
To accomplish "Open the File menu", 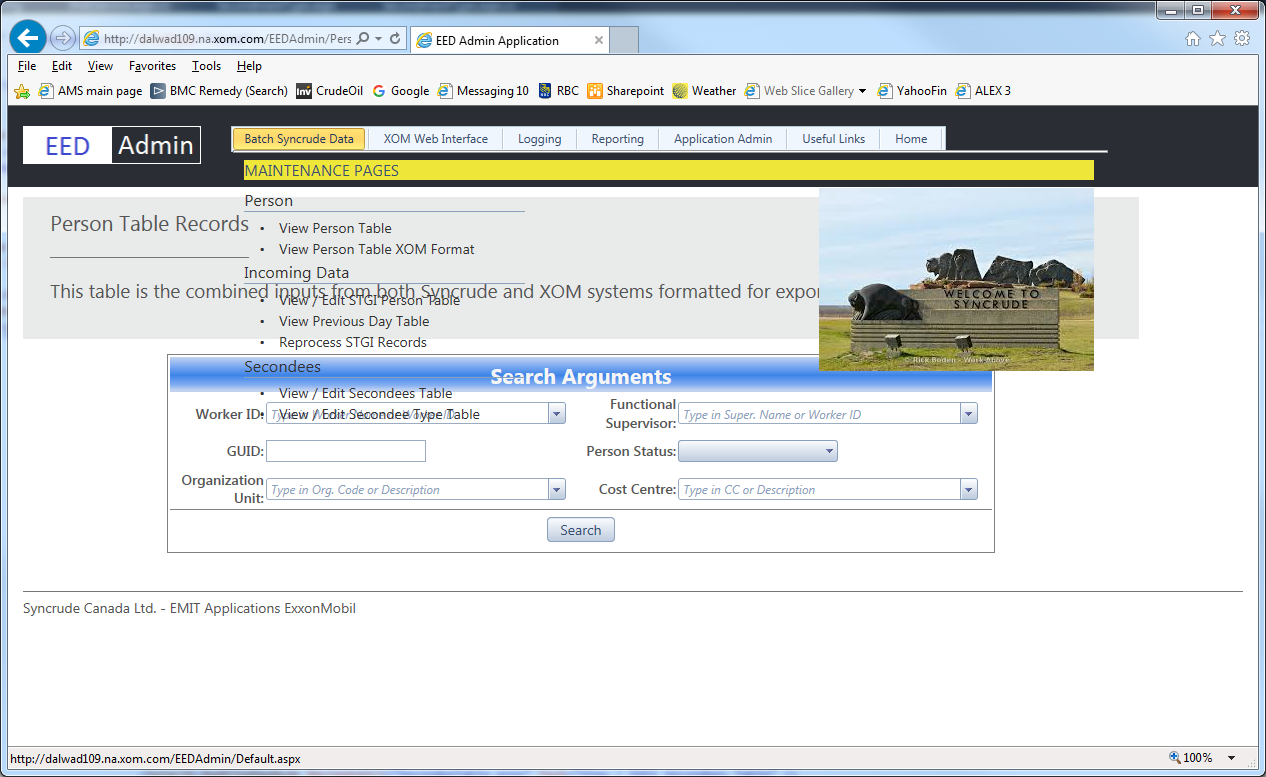I will (27, 66).
